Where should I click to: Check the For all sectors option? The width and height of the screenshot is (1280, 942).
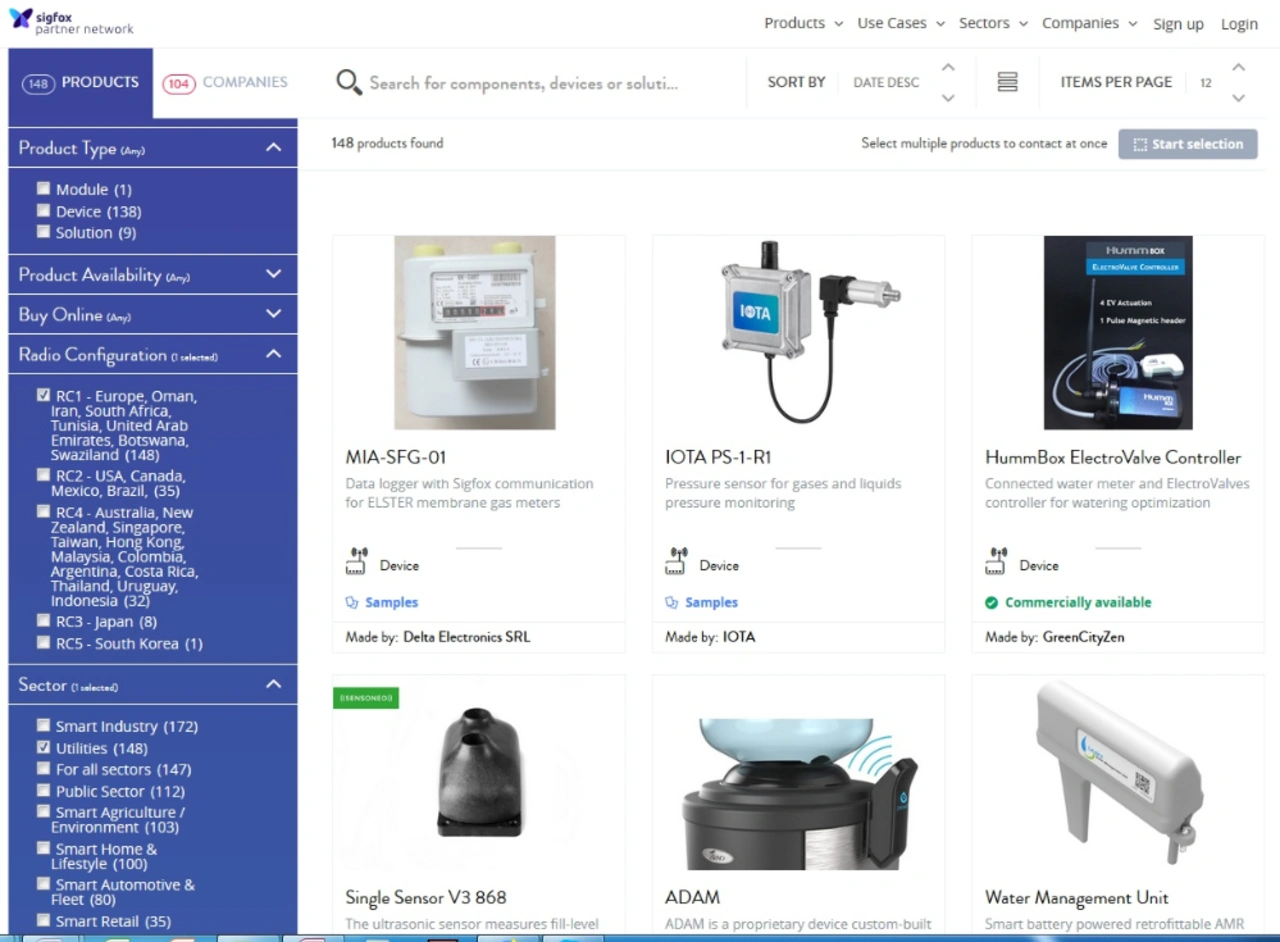point(43,768)
